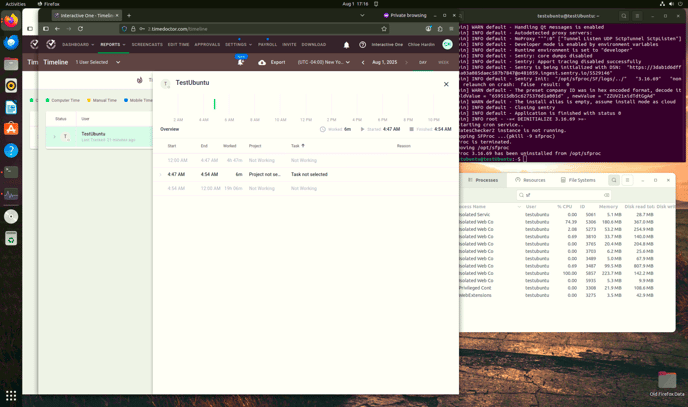Open the New York timezone dropdown
The image size is (688, 407).
[x=324, y=62]
